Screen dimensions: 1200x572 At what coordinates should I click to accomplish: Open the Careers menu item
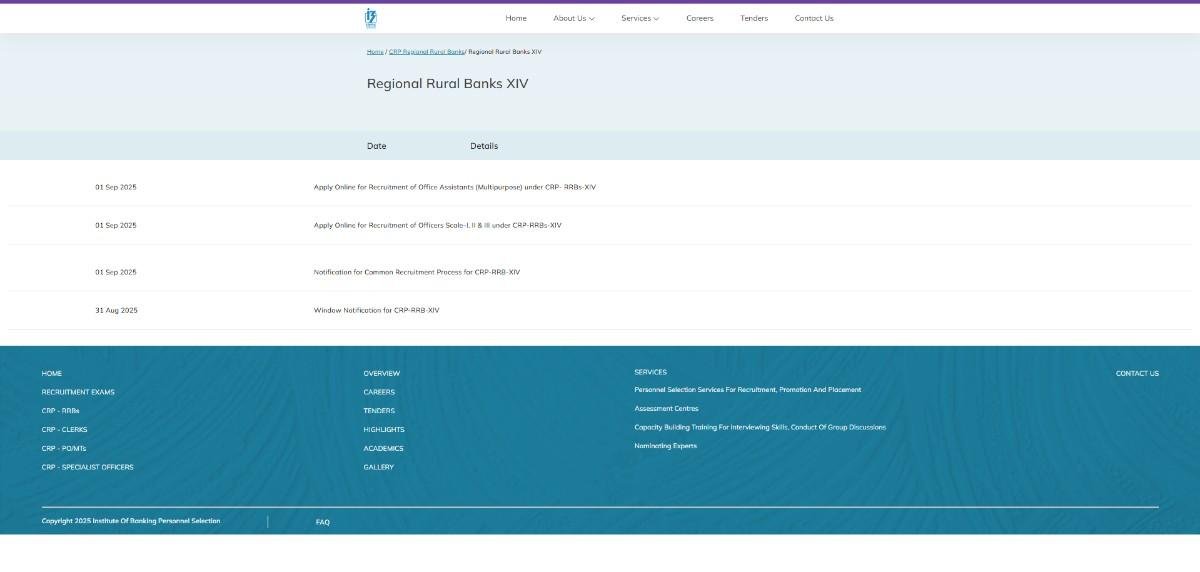(x=700, y=18)
